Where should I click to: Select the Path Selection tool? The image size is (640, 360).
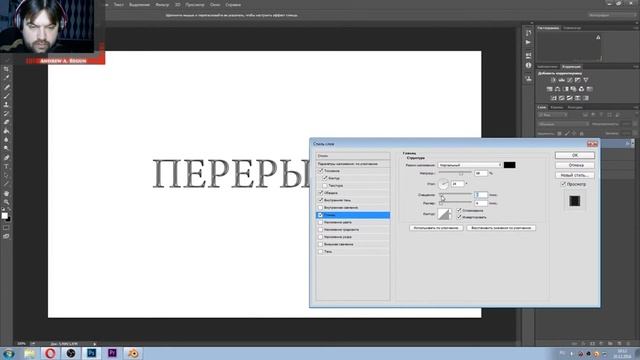(x=6, y=176)
